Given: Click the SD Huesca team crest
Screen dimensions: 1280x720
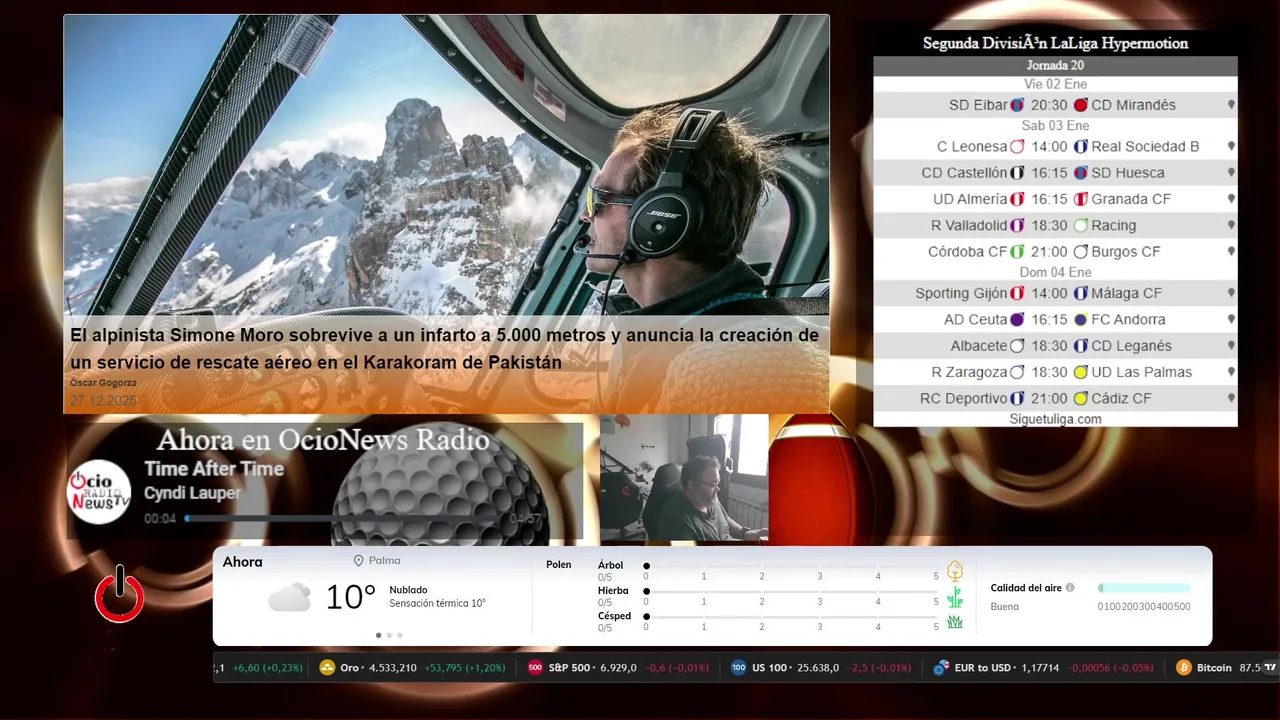Looking at the screenshot, I should [1080, 173].
